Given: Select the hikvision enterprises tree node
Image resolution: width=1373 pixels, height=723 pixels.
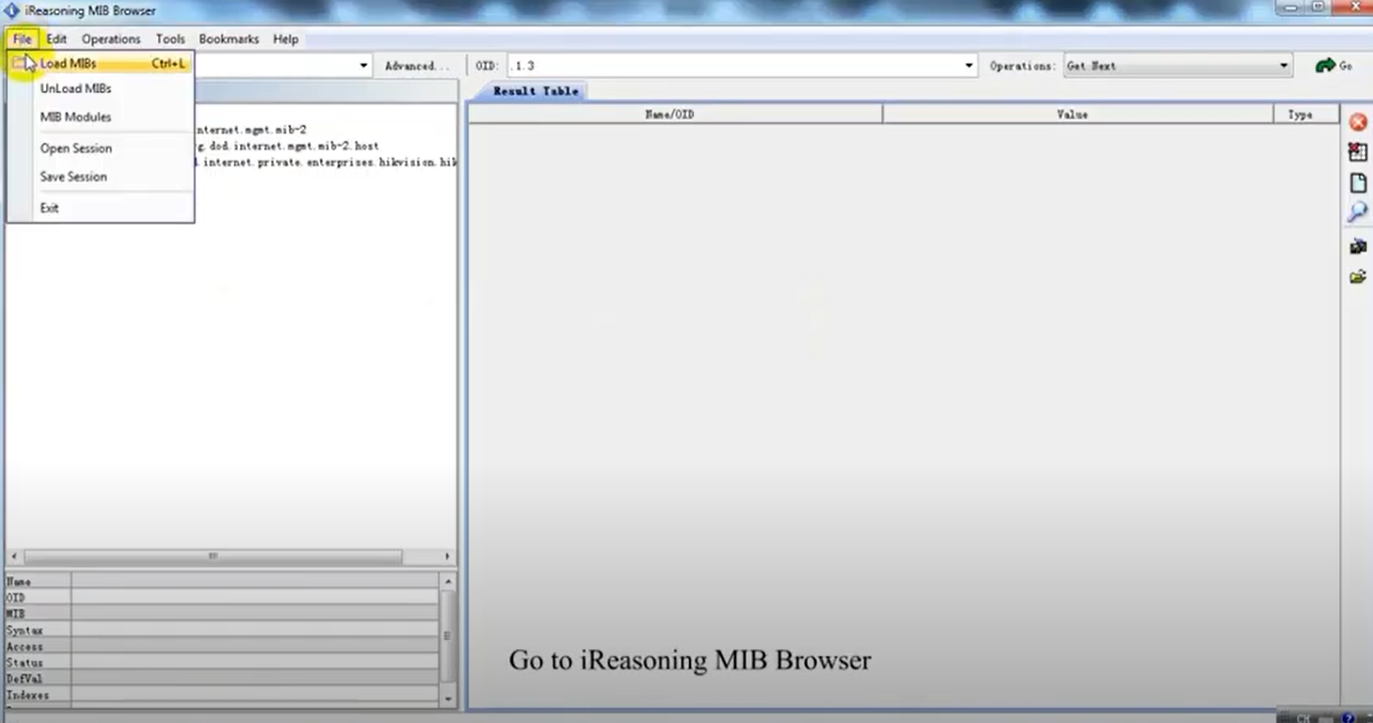Looking at the screenshot, I should click(327, 162).
